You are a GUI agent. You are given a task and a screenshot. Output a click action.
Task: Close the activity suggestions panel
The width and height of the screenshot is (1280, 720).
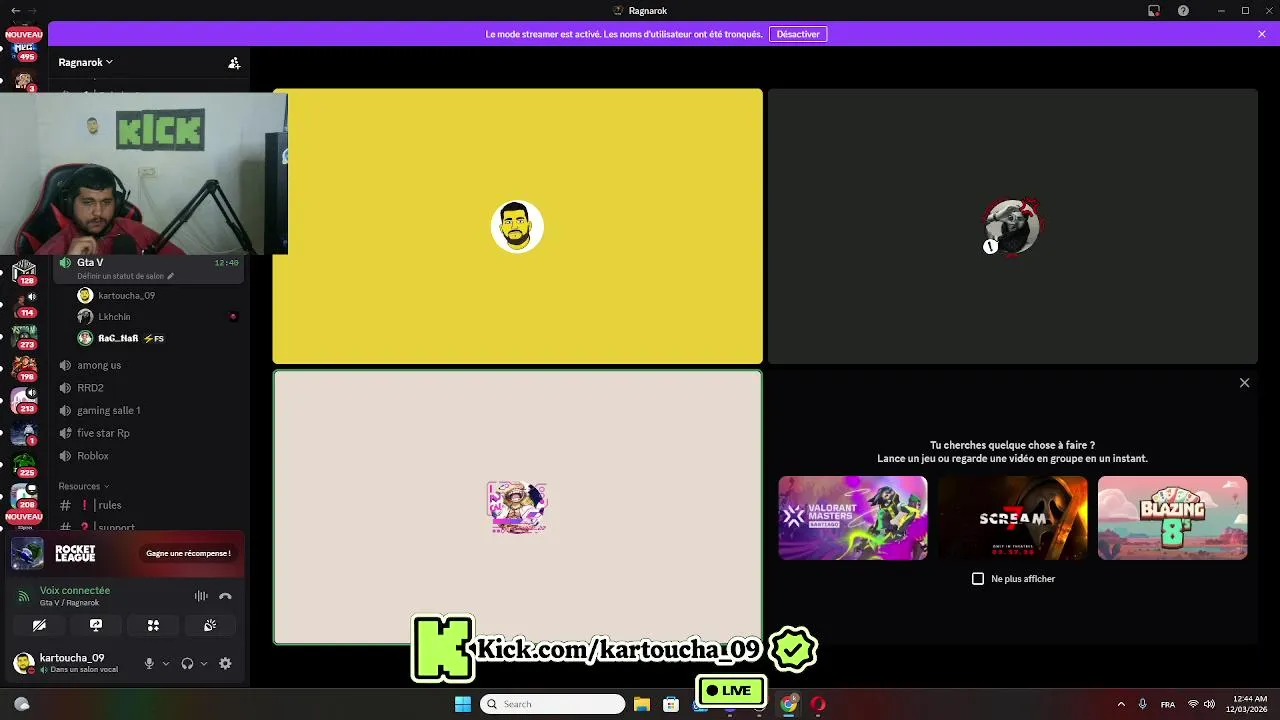(x=1244, y=383)
